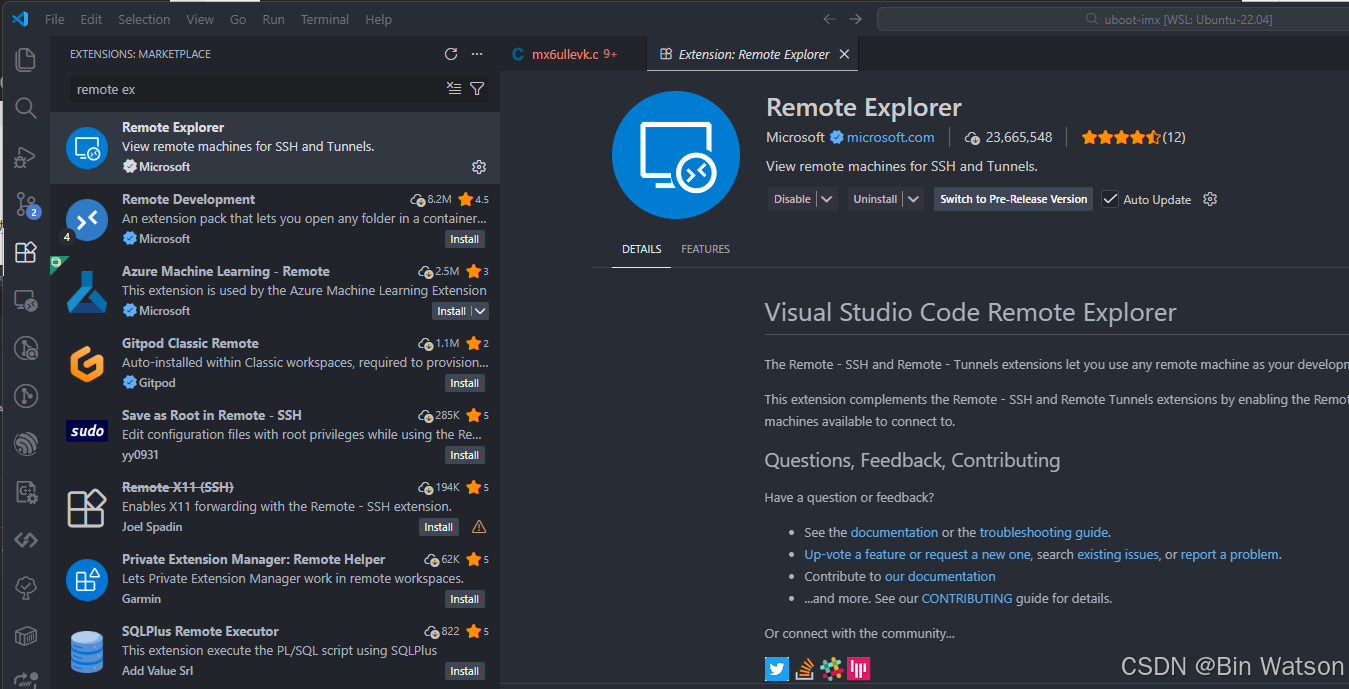Open the Twitter community icon
This screenshot has height=689, width=1349.
click(x=777, y=669)
